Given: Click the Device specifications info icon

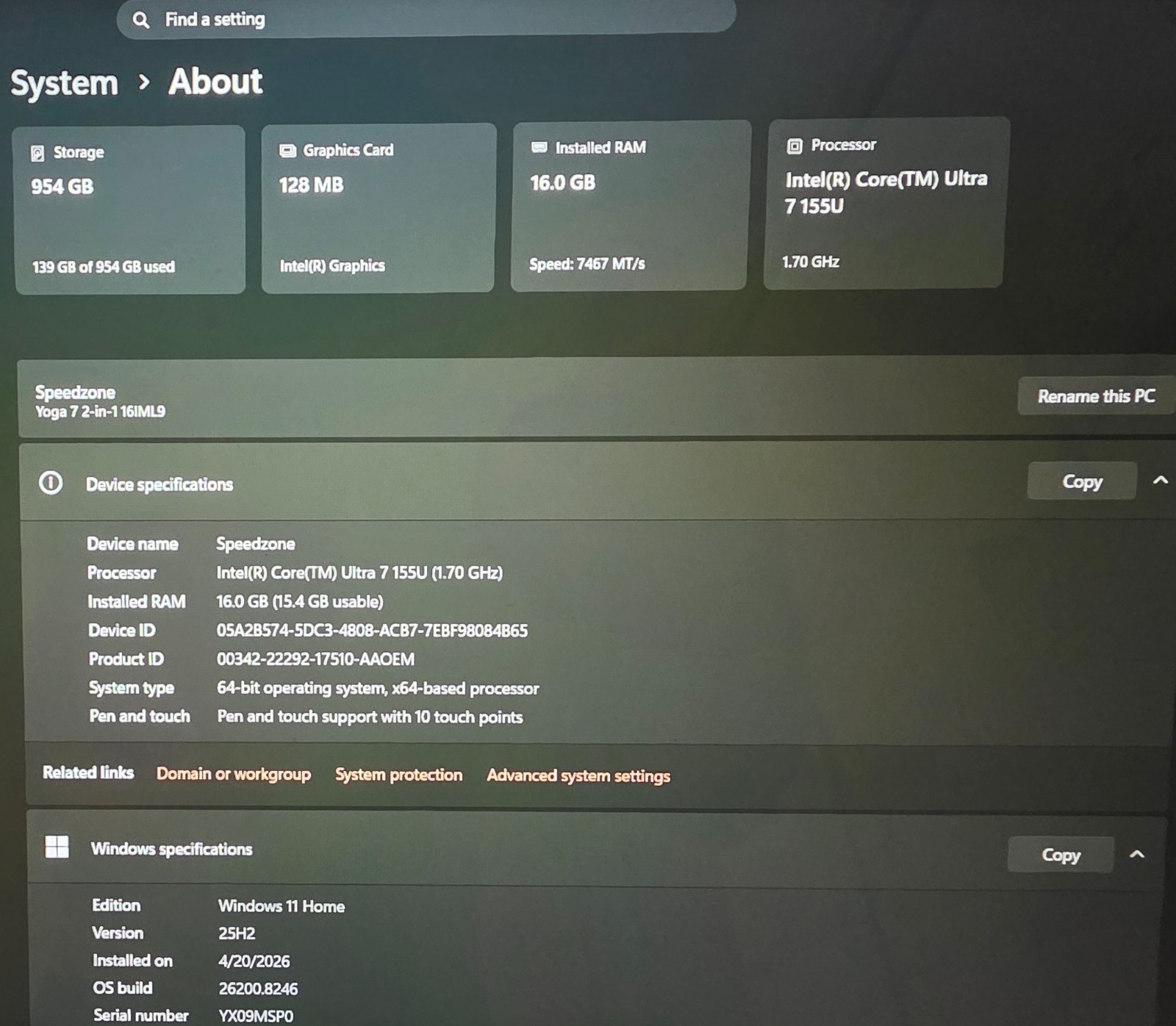Looking at the screenshot, I should pos(51,483).
